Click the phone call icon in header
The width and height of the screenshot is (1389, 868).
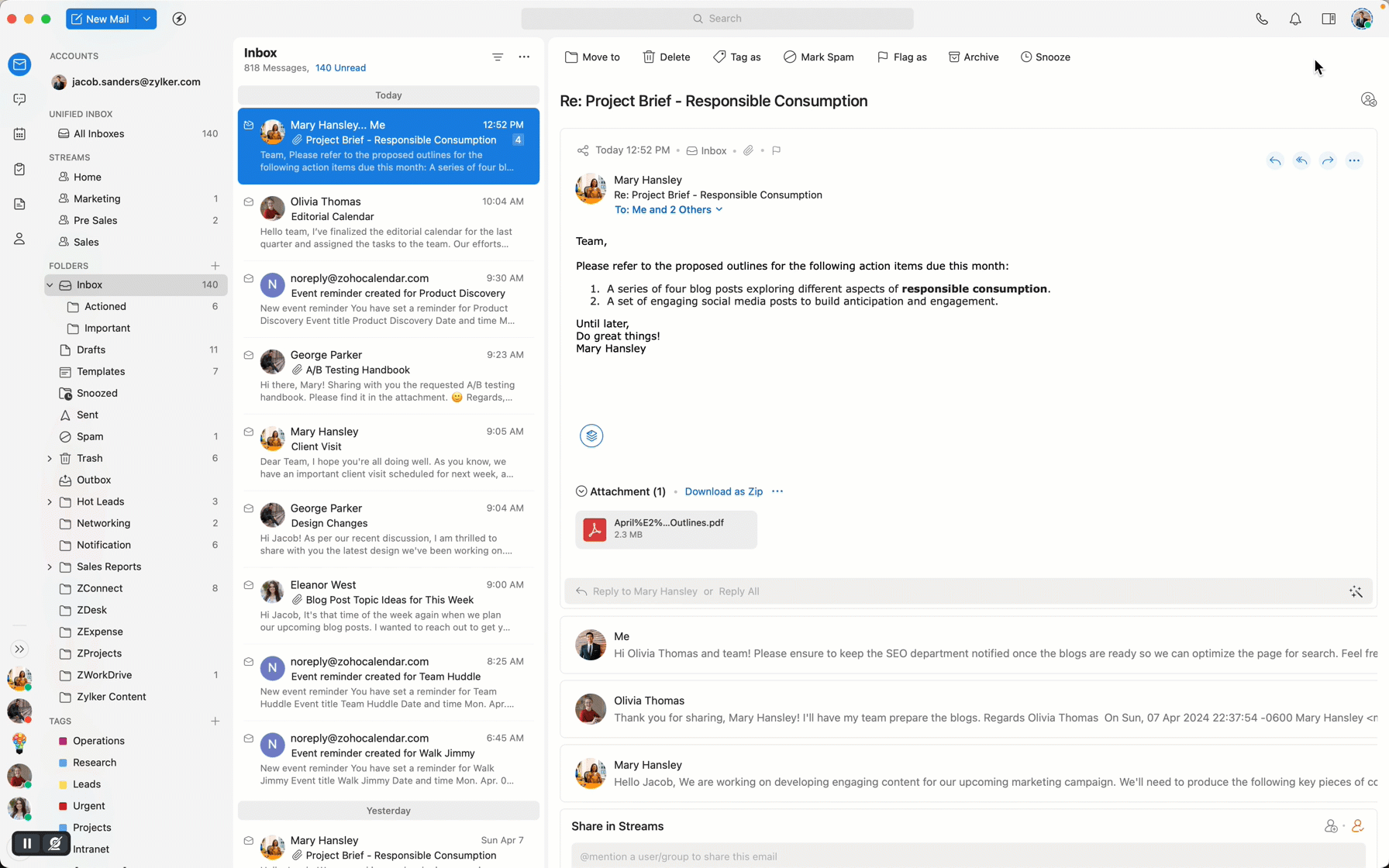tap(1262, 19)
